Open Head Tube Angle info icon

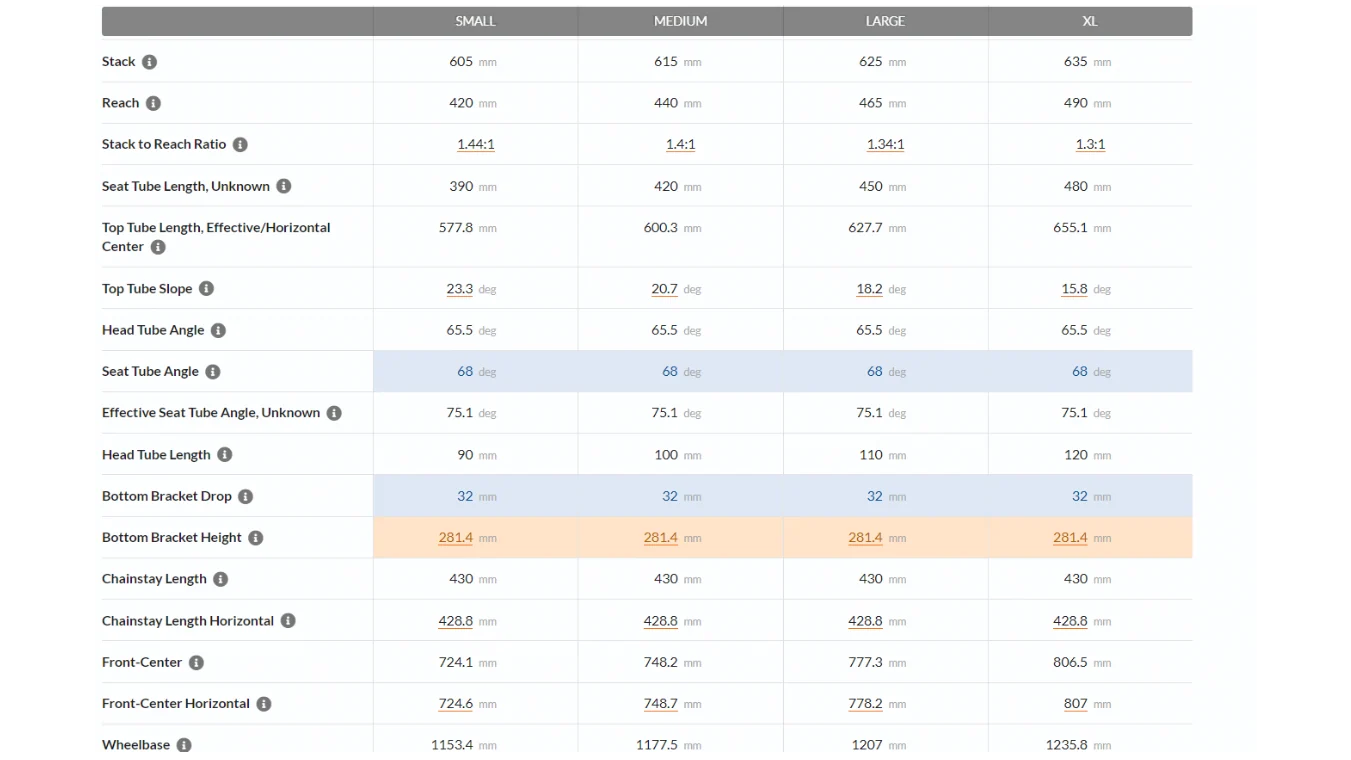coord(218,330)
